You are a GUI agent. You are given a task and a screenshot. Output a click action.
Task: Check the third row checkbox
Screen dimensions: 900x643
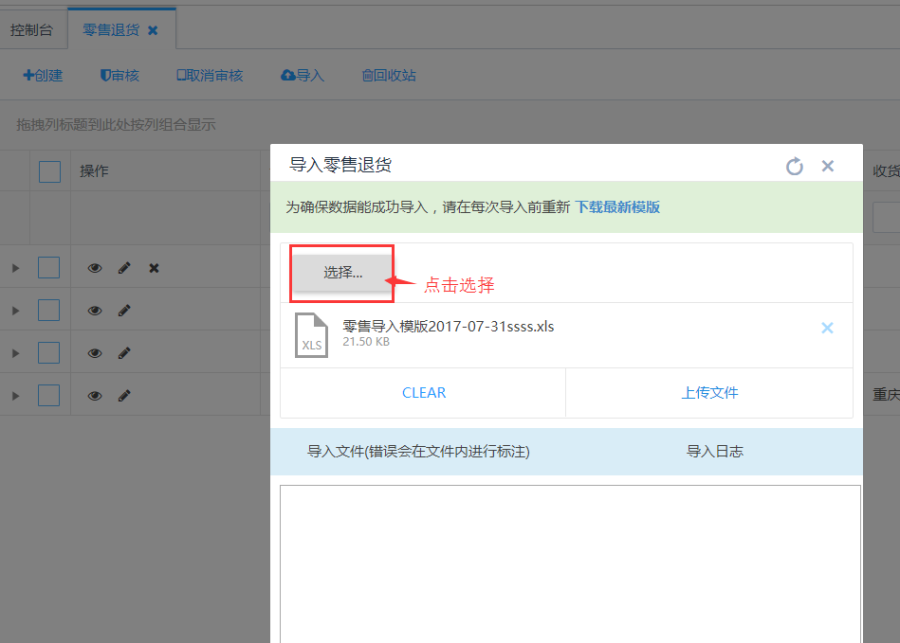coord(49,352)
